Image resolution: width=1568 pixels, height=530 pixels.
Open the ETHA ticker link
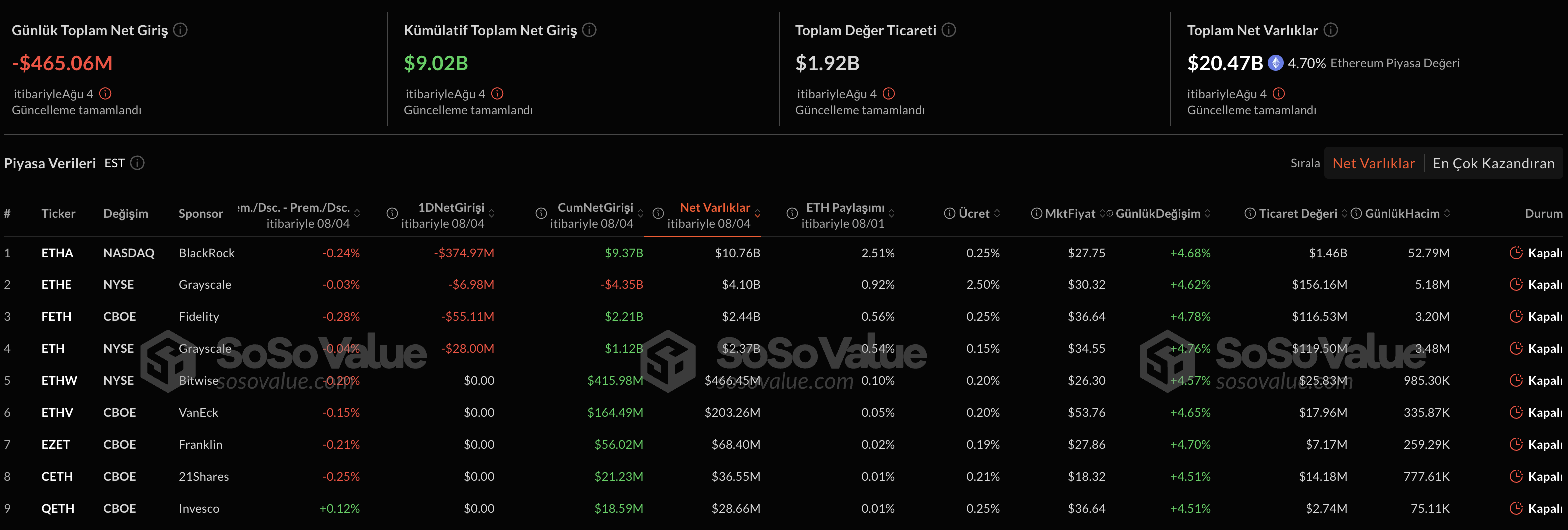57,253
